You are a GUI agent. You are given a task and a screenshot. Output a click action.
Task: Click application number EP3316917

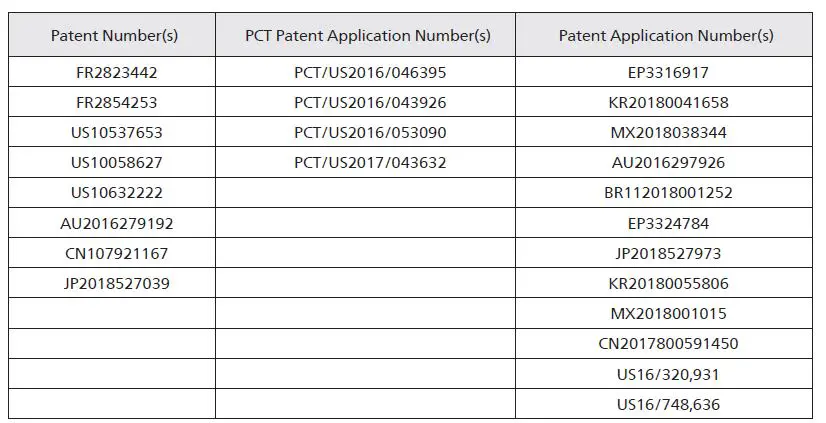point(667,73)
